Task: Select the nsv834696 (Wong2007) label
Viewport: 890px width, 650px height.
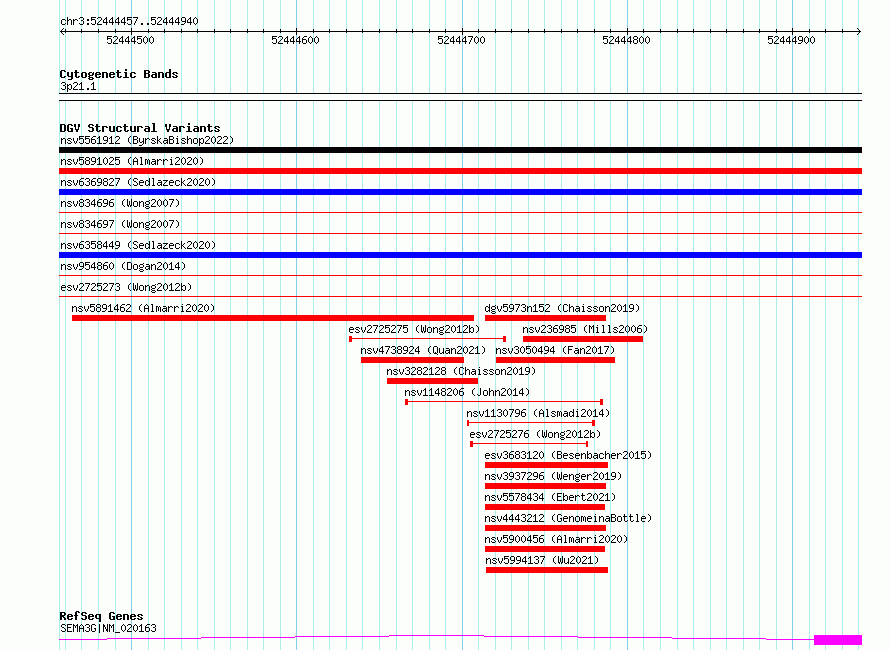Action: (x=120, y=203)
